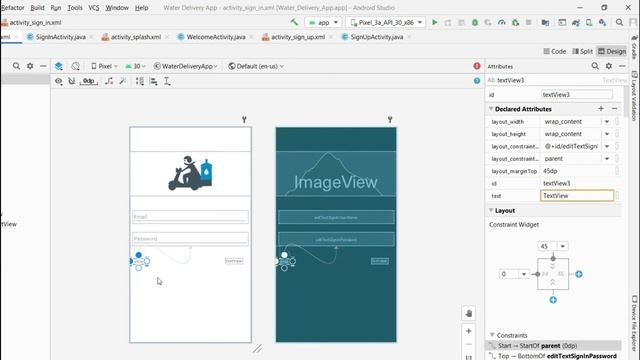Open layout_height wrap_content dropdown arrow

pyautogui.click(x=607, y=134)
